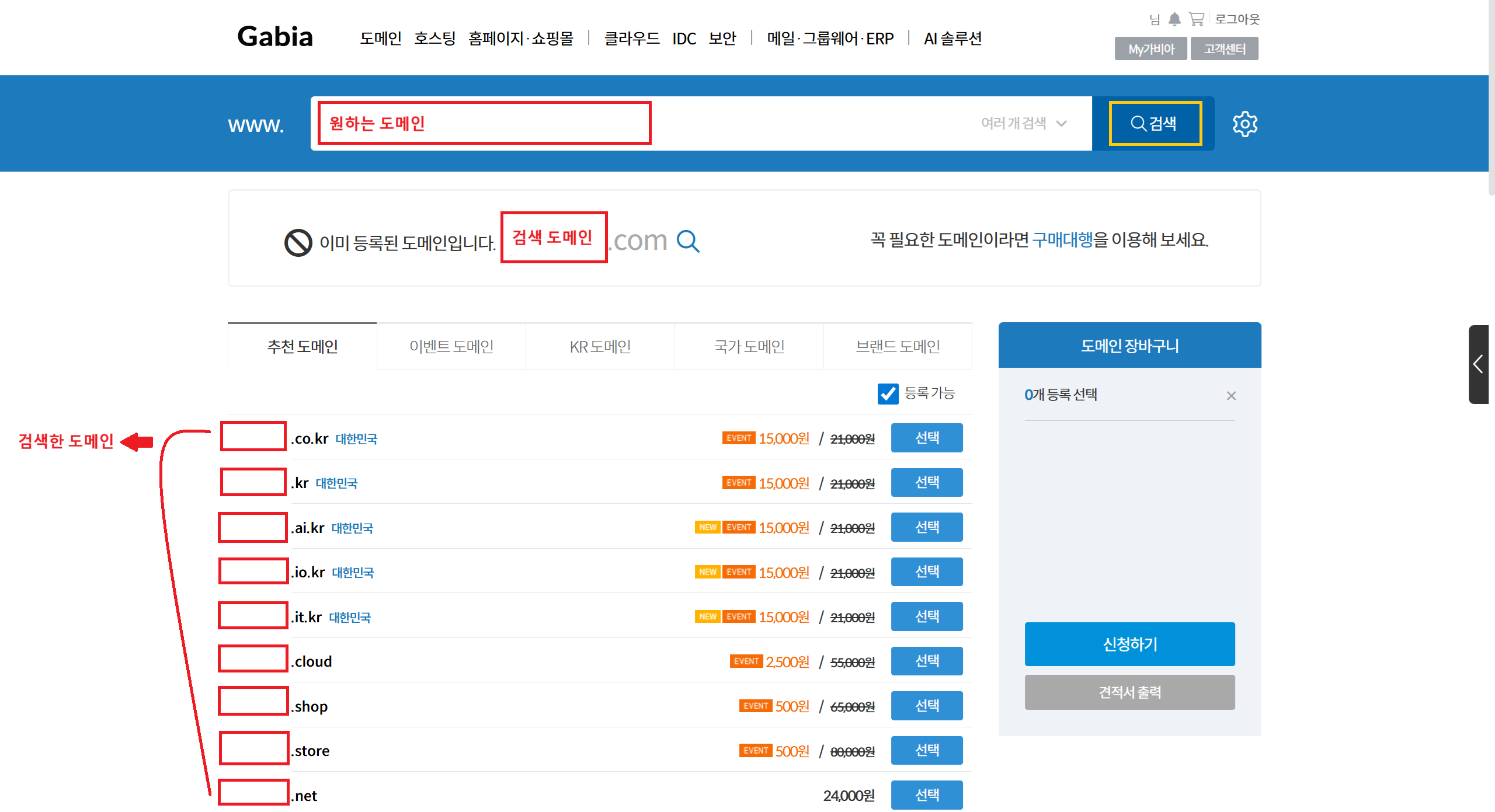The height and width of the screenshot is (812, 1495).
Task: Toggle the 등록 가능 checkbox
Action: [888, 394]
